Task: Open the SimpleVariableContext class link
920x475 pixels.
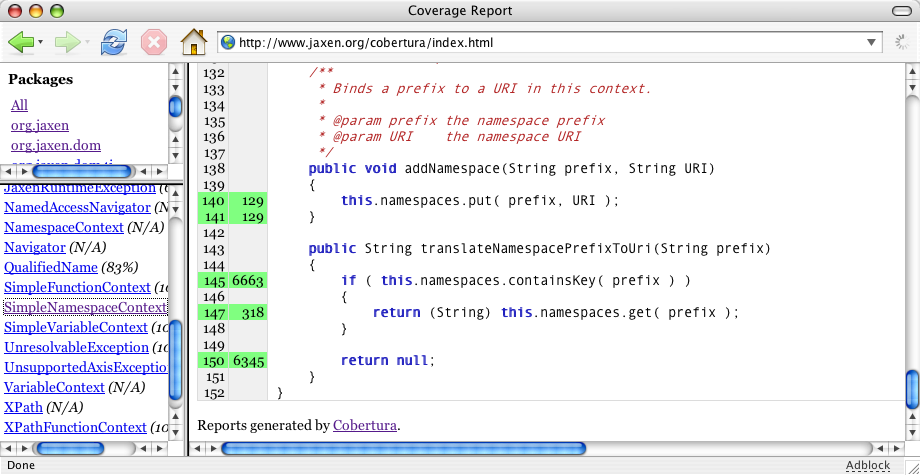Action: (76, 327)
